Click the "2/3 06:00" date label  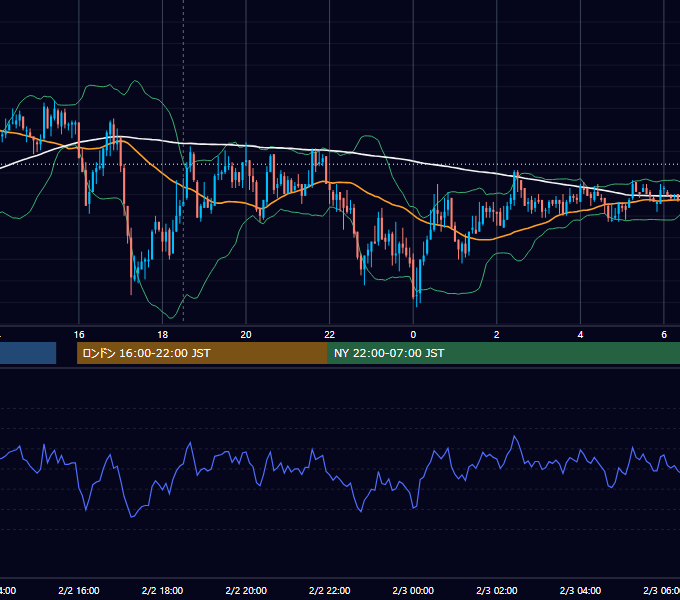(x=662, y=591)
